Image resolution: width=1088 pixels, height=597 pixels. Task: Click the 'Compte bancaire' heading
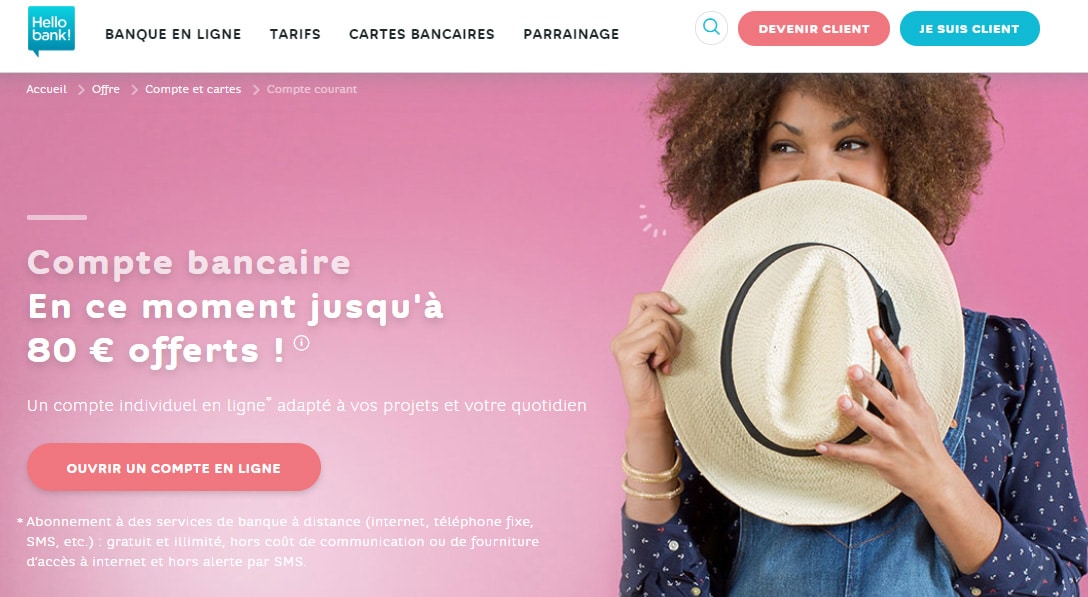(x=189, y=263)
